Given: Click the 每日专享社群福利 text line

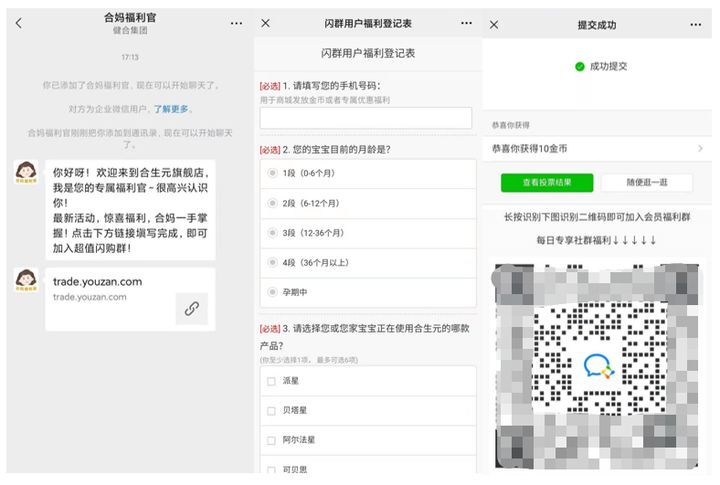Looking at the screenshot, I should coord(596,240).
